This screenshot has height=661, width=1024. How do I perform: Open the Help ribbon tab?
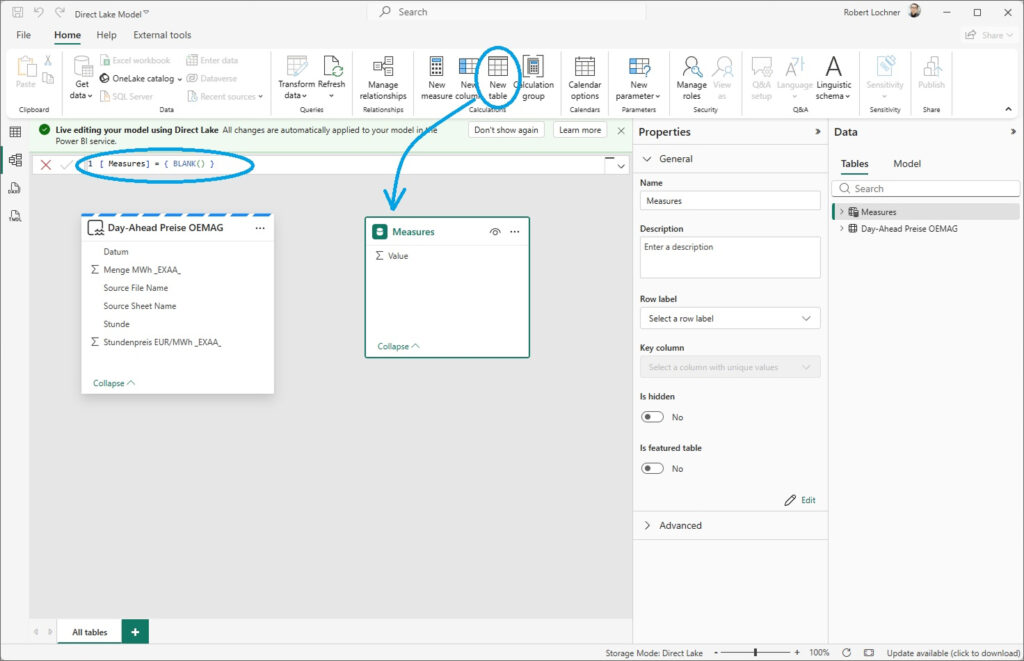pyautogui.click(x=106, y=35)
